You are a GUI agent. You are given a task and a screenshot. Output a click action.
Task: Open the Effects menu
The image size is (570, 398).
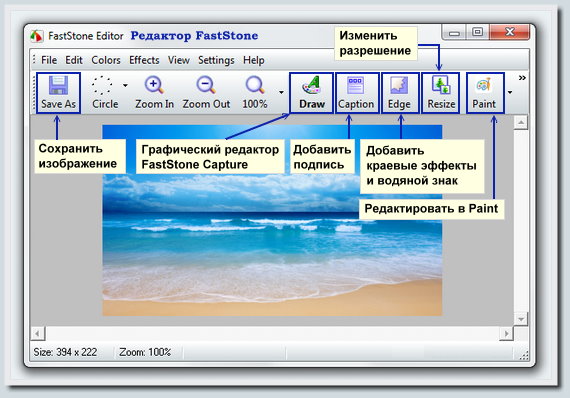click(144, 60)
